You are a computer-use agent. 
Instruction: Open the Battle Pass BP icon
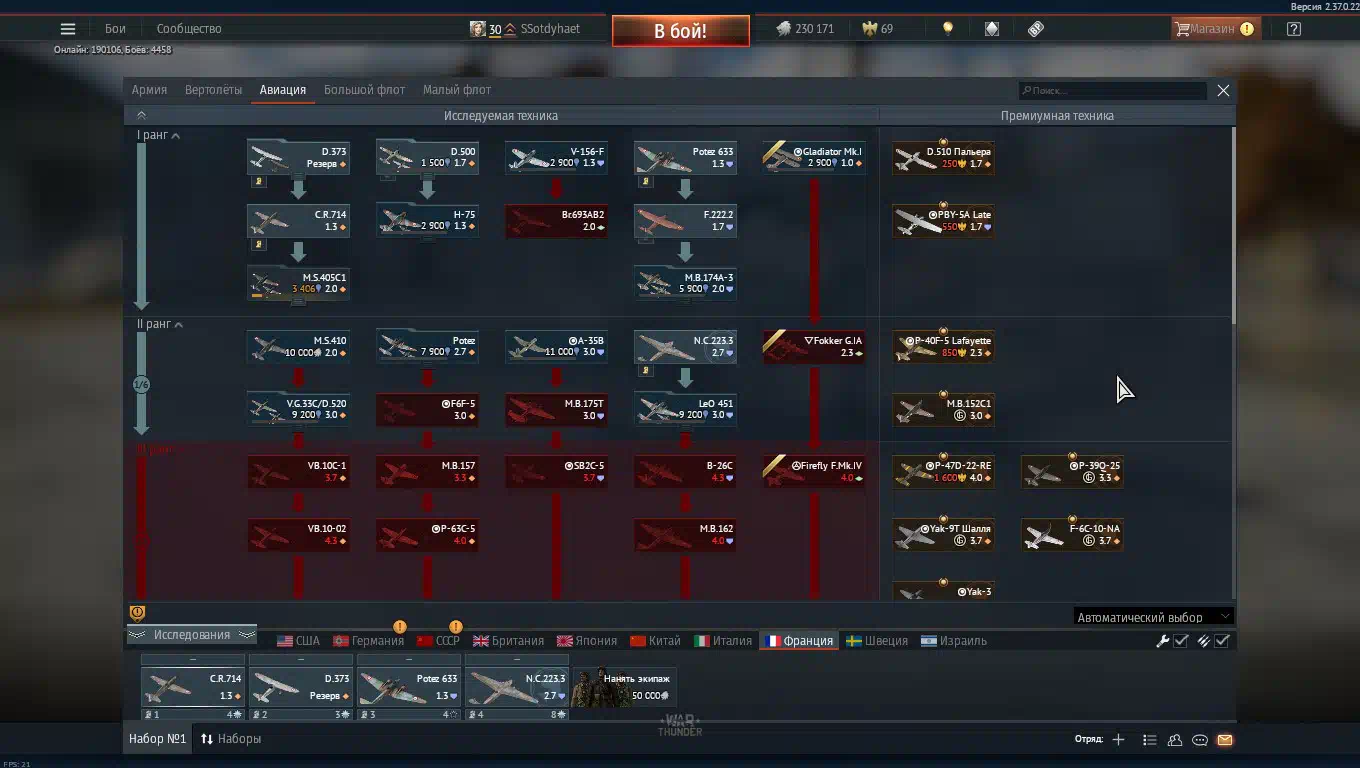[1036, 29]
